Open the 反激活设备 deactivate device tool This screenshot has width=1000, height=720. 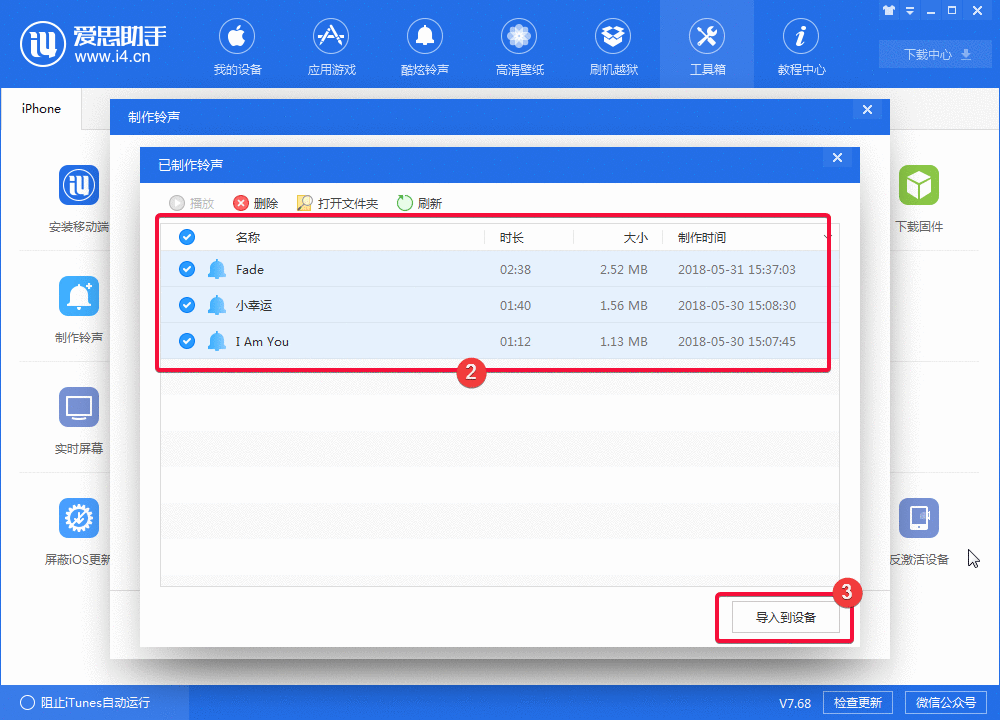[919, 529]
